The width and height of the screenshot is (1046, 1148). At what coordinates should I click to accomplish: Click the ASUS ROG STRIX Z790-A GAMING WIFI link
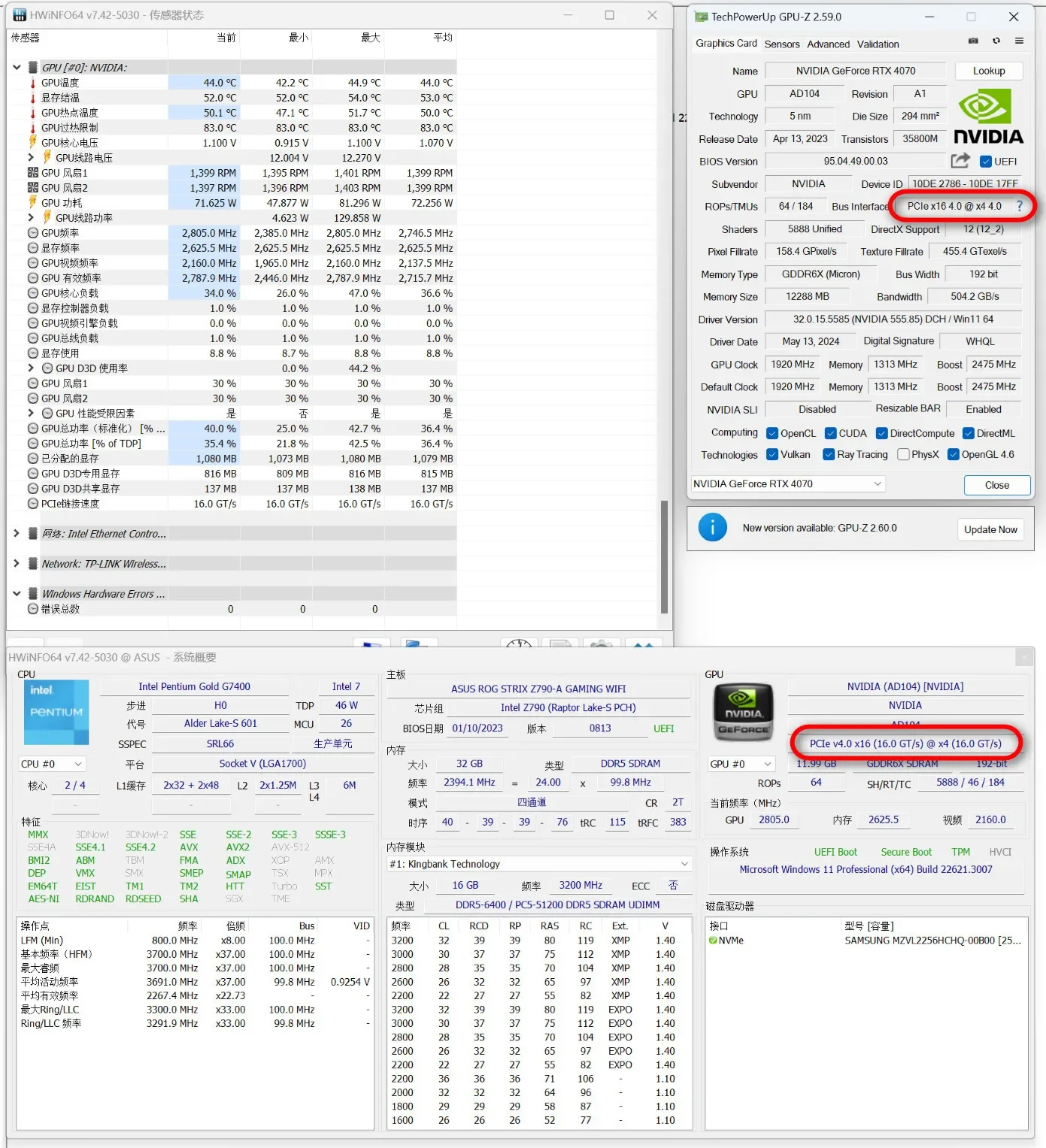click(538, 689)
